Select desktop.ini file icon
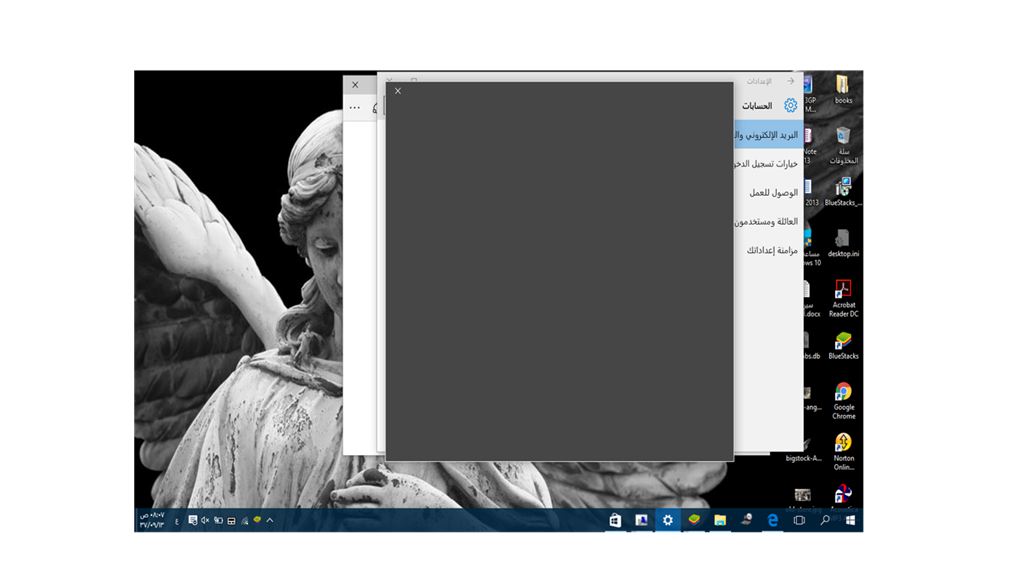Viewport: 1024px width, 575px height. point(843,243)
